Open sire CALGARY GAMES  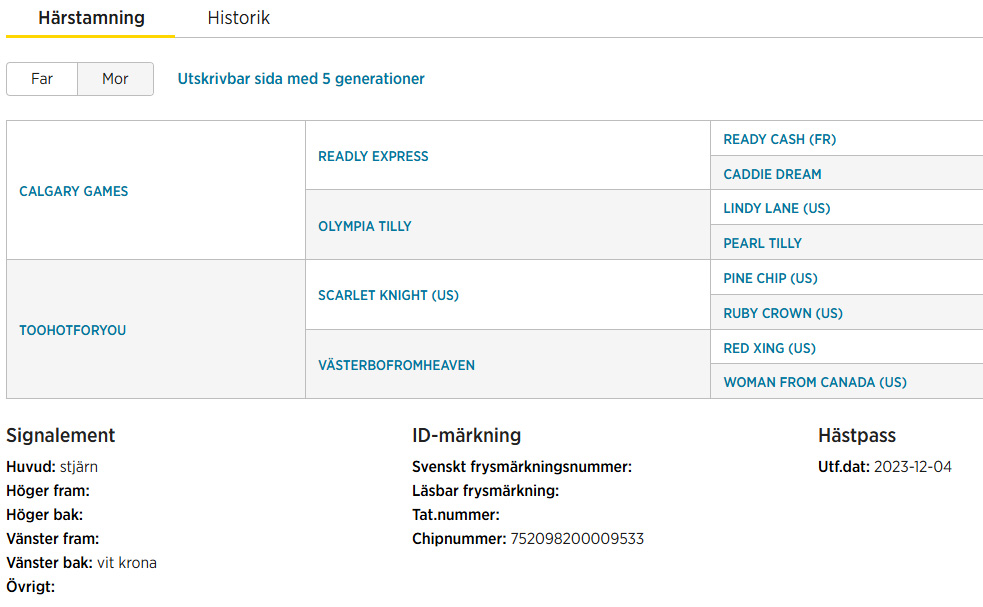point(73,191)
